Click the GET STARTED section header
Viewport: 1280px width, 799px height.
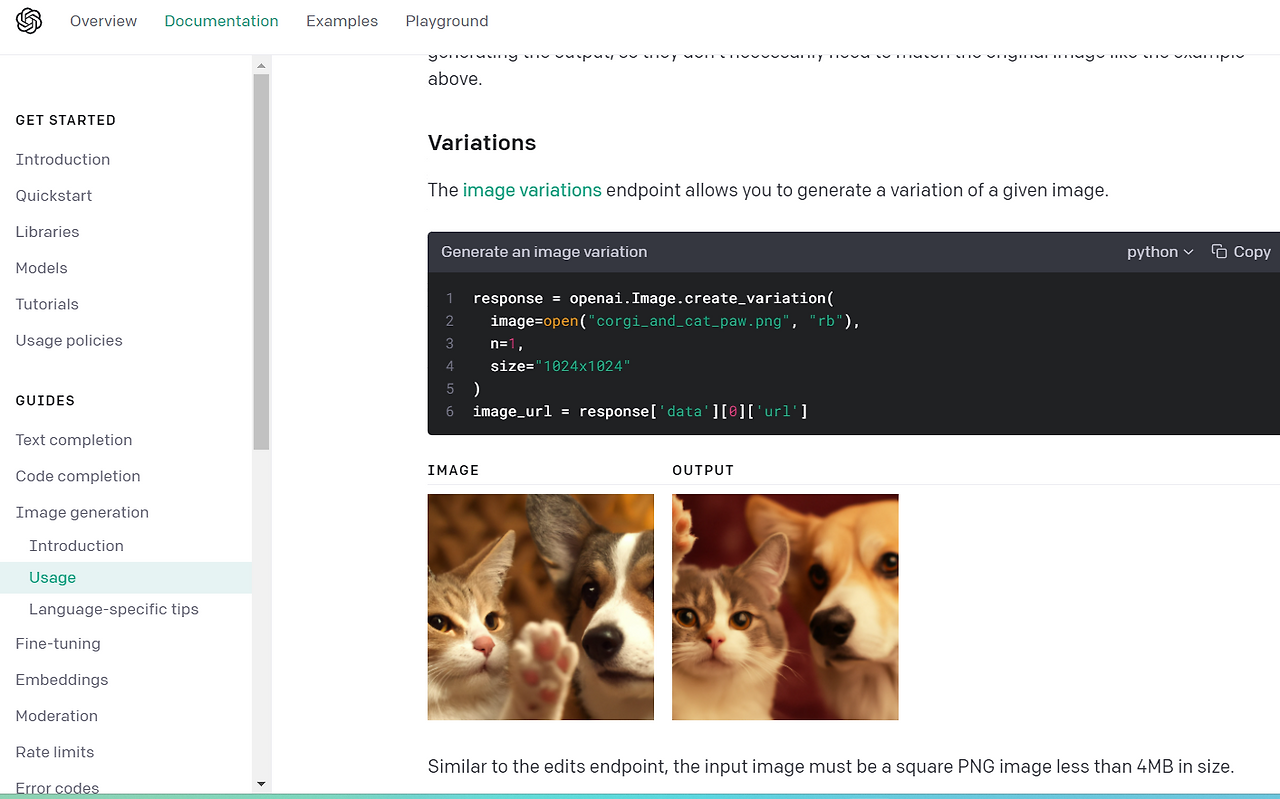click(66, 120)
